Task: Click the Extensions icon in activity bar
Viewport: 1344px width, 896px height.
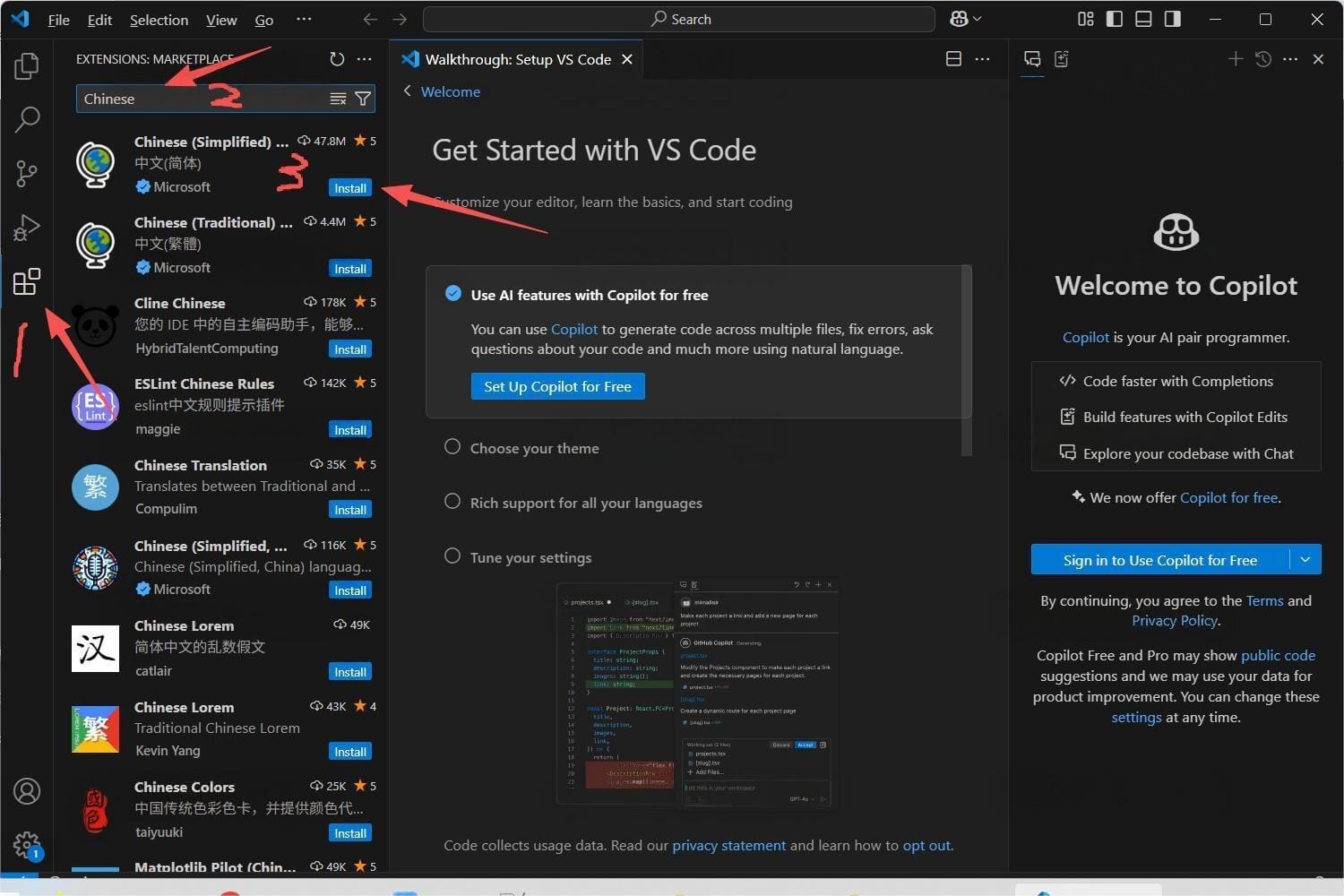Action: [27, 282]
